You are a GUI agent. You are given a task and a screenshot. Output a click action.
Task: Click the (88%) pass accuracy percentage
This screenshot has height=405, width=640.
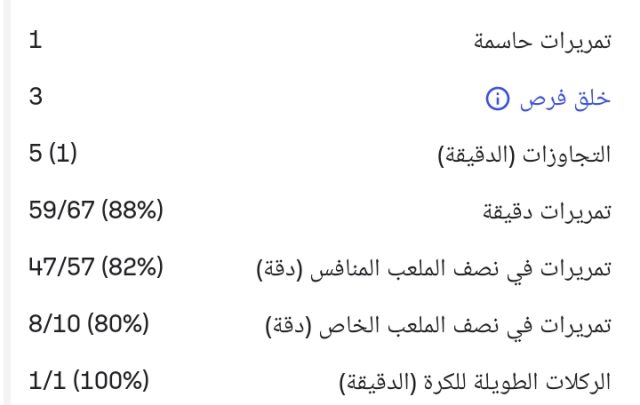click(x=133, y=210)
